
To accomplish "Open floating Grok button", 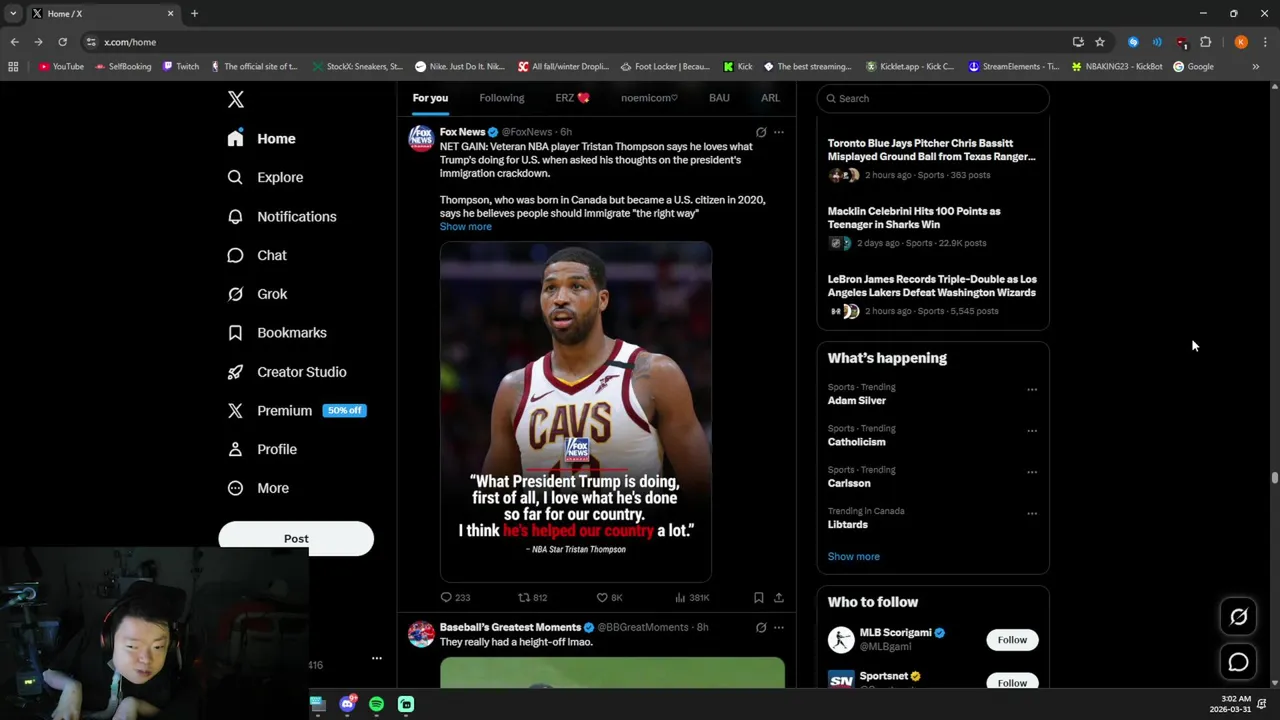I will coord(1238,617).
